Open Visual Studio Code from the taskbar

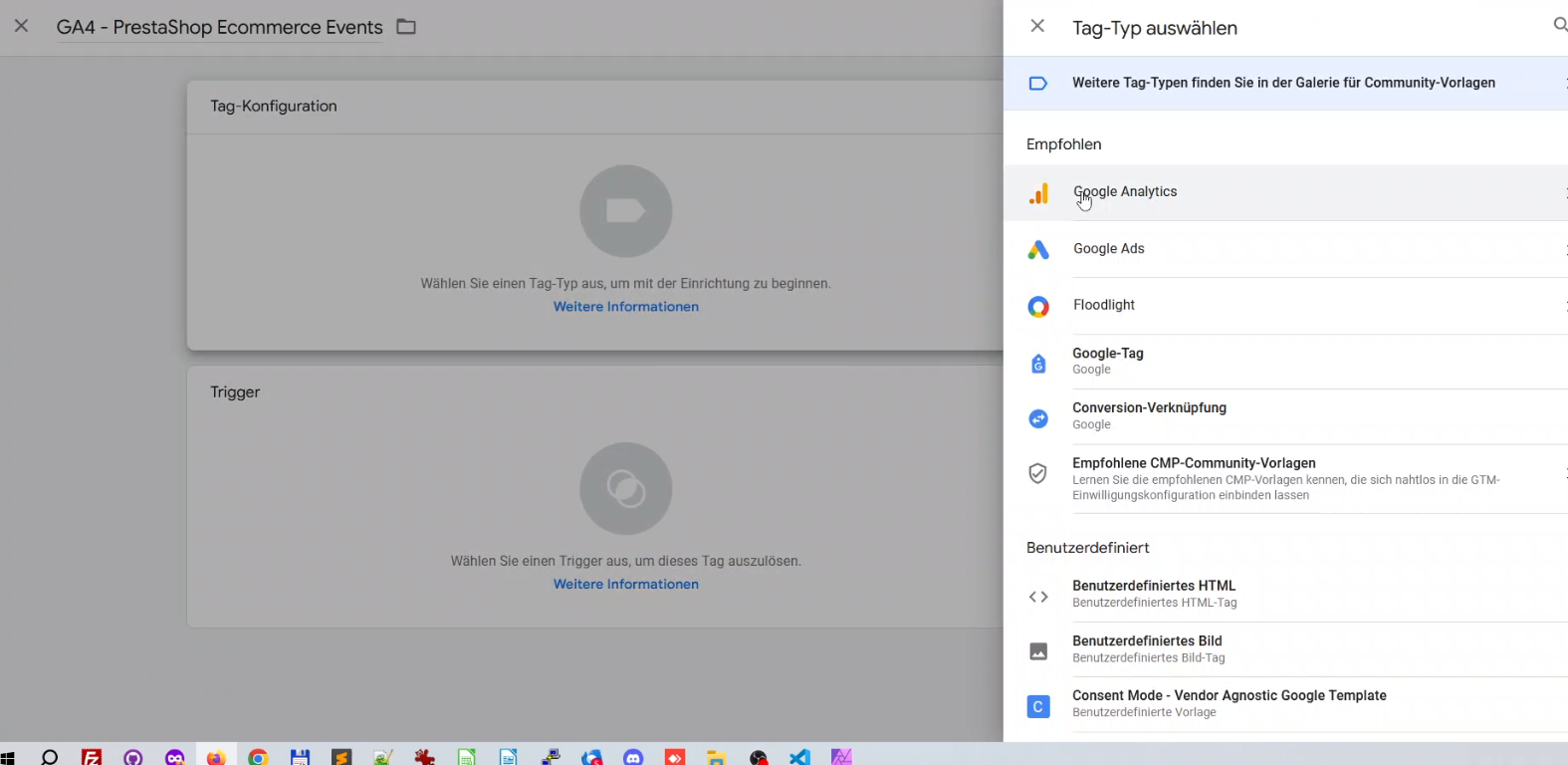pos(799,758)
